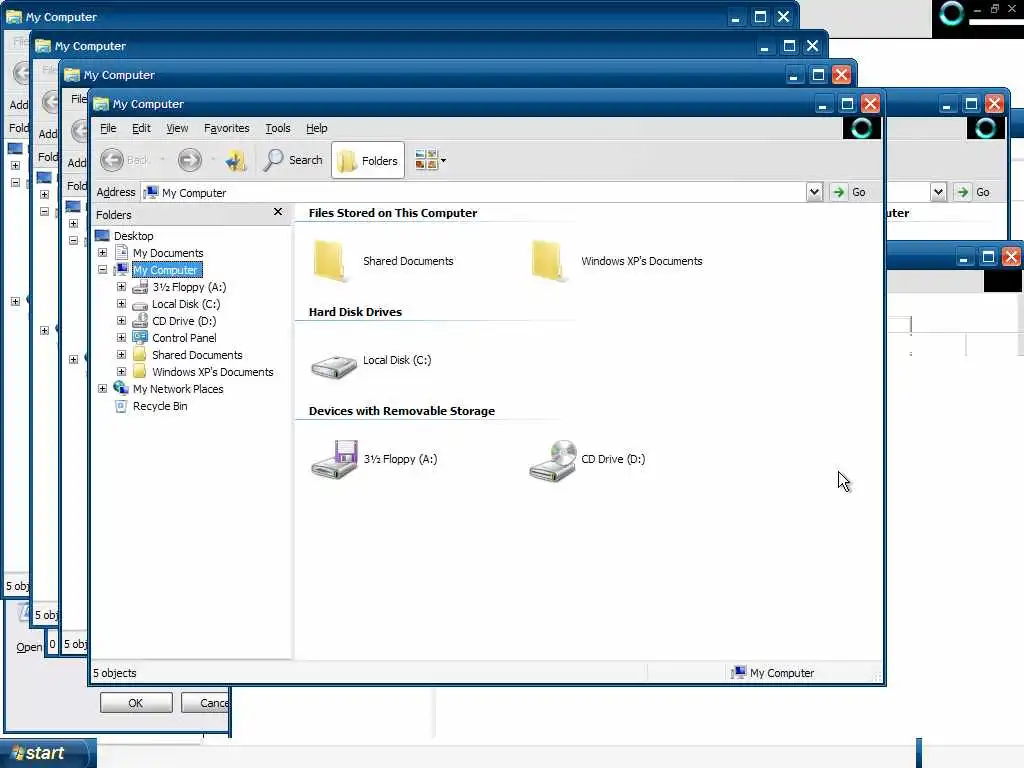Open the Help menu

click(317, 128)
